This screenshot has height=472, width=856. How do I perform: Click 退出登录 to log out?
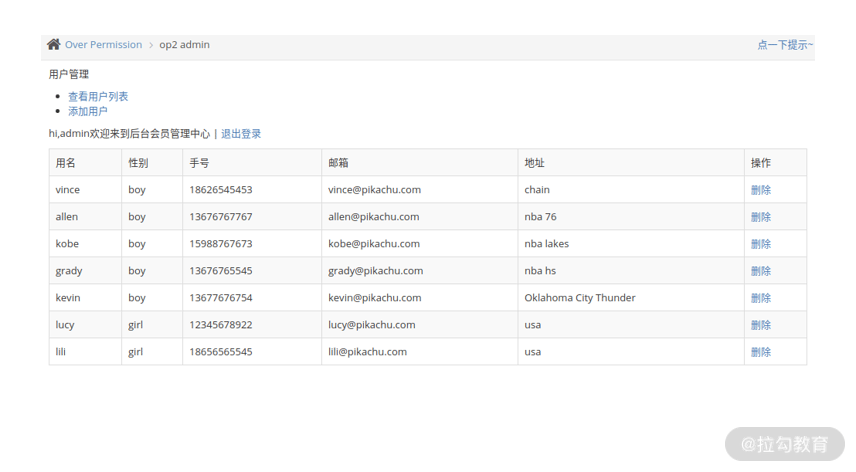point(241,134)
